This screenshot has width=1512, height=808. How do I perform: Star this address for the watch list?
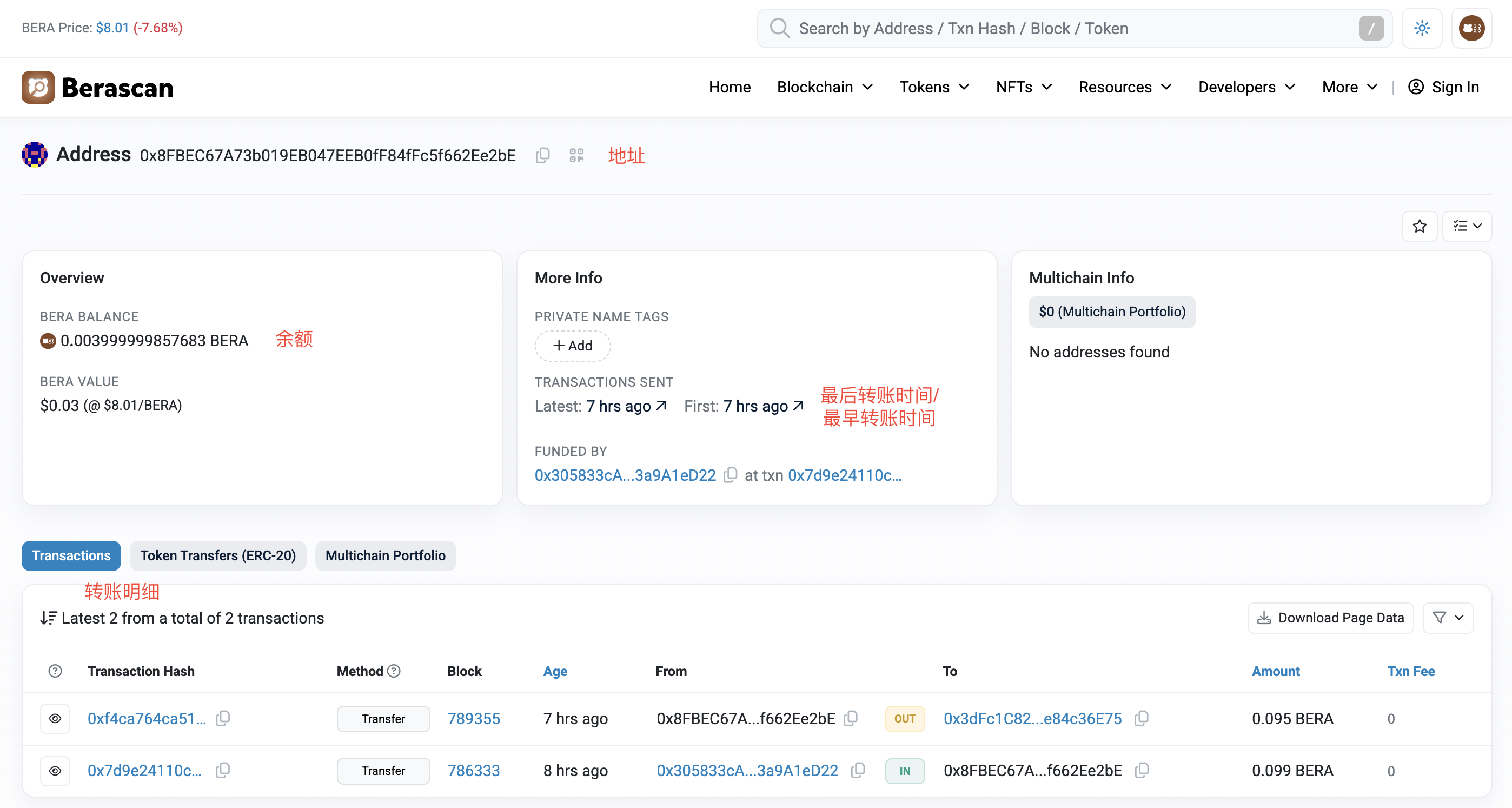1420,226
